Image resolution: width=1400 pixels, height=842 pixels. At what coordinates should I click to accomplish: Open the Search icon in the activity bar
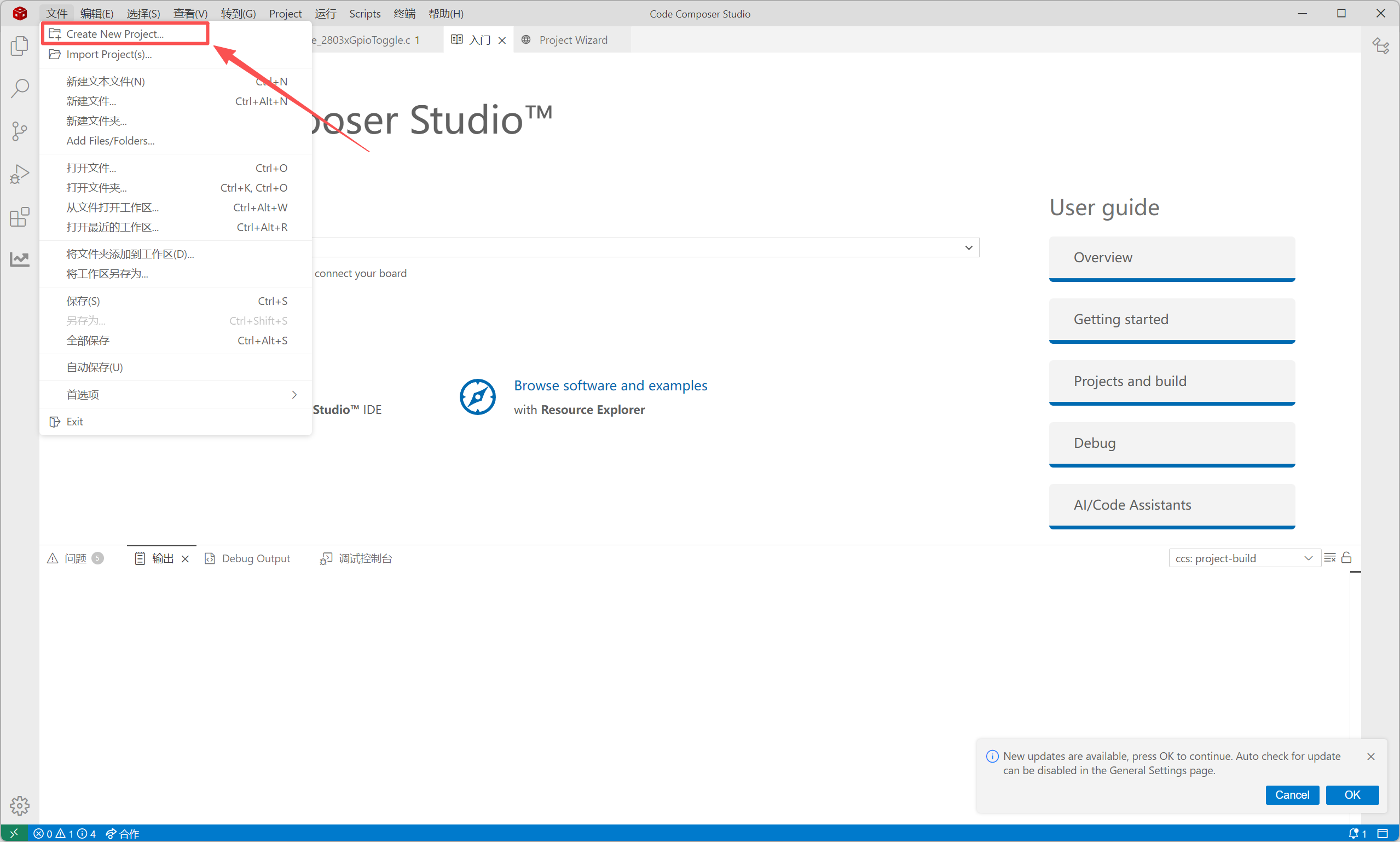(19, 89)
